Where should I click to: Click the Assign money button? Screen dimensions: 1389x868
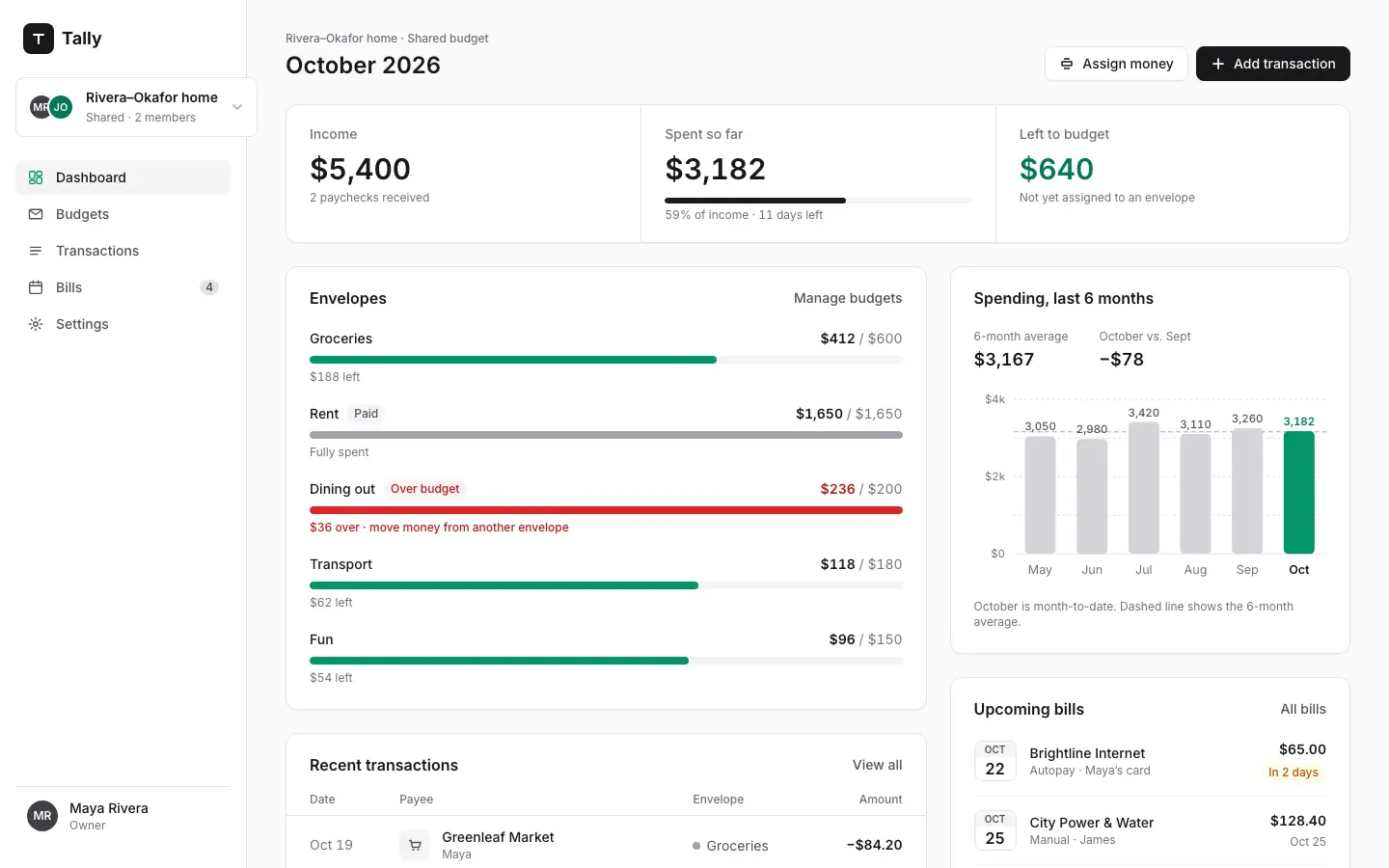tap(1116, 64)
